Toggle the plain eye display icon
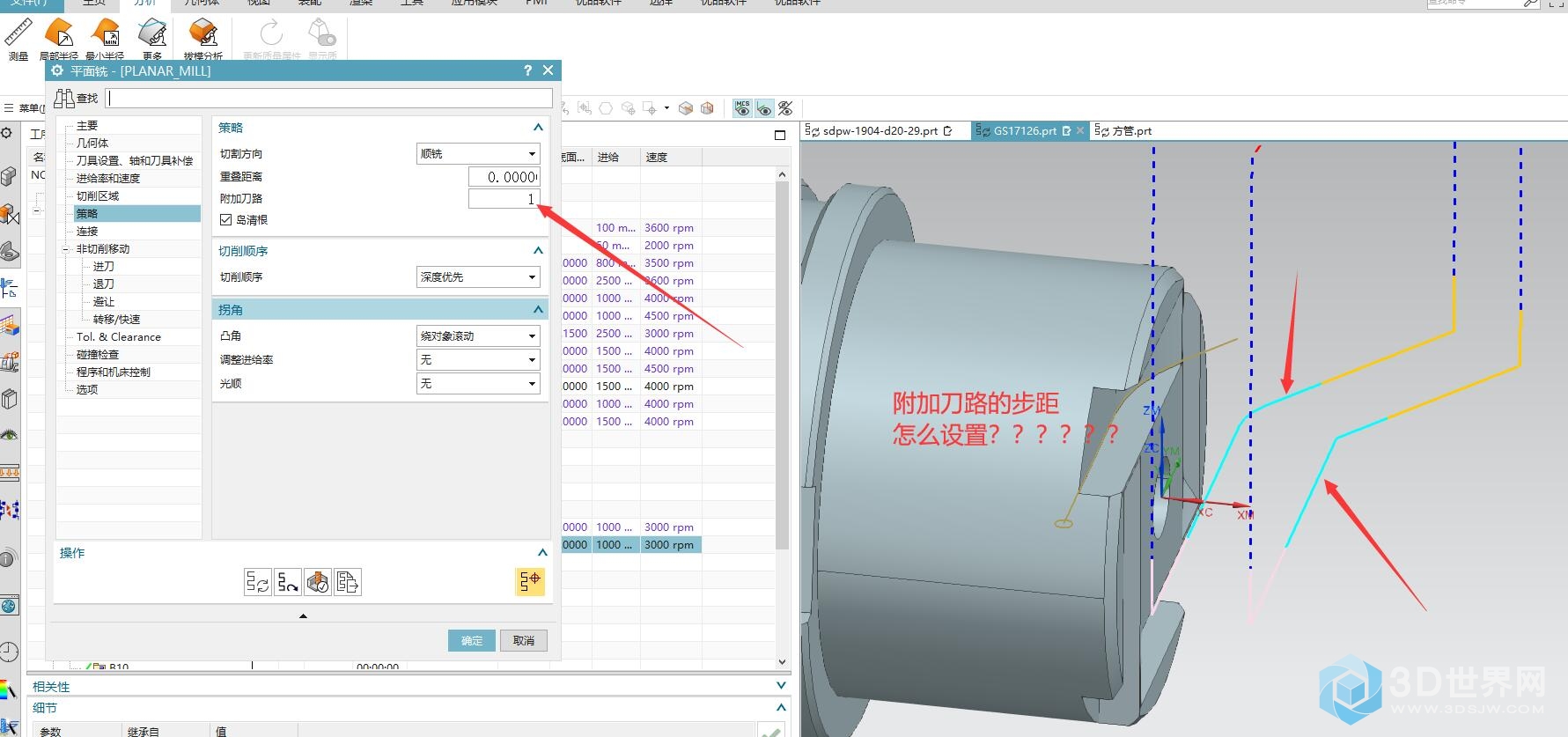The width and height of the screenshot is (1568, 737). [763, 108]
